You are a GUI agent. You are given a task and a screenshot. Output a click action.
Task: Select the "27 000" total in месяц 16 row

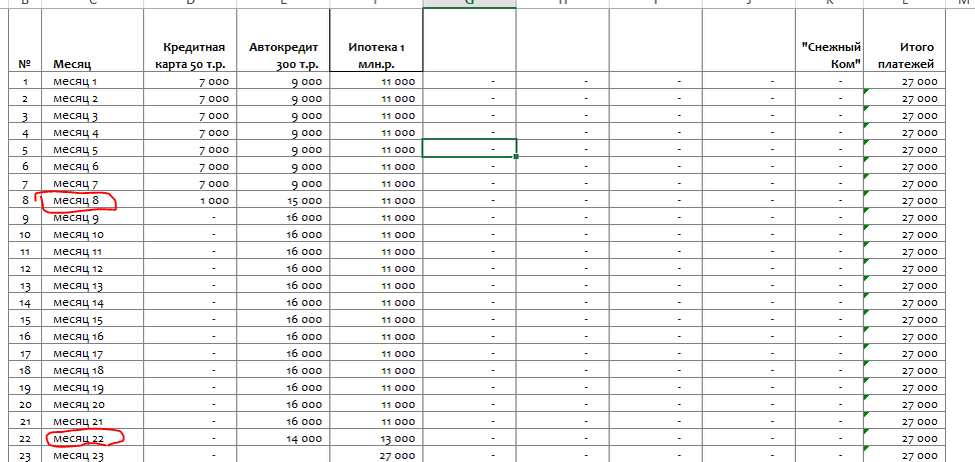click(903, 336)
